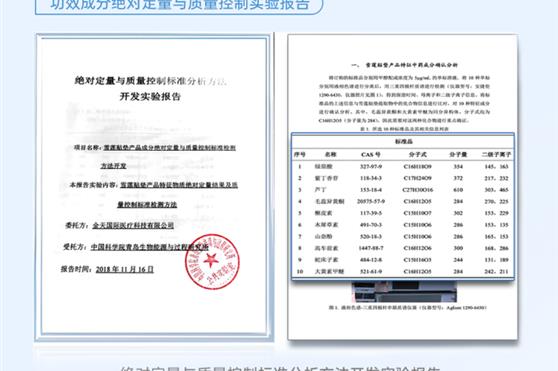The width and height of the screenshot is (558, 371).
Task: Click fragment ions '145, 163' in row 1
Action: point(496,166)
